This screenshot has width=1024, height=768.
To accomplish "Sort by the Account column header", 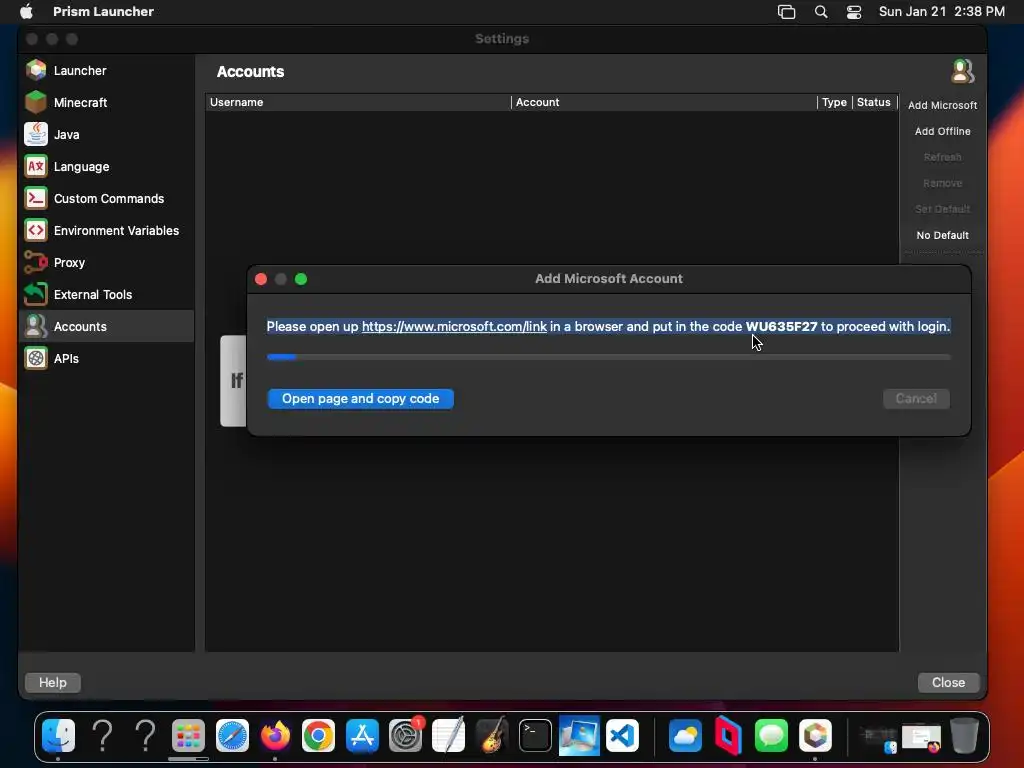I will pyautogui.click(x=664, y=102).
